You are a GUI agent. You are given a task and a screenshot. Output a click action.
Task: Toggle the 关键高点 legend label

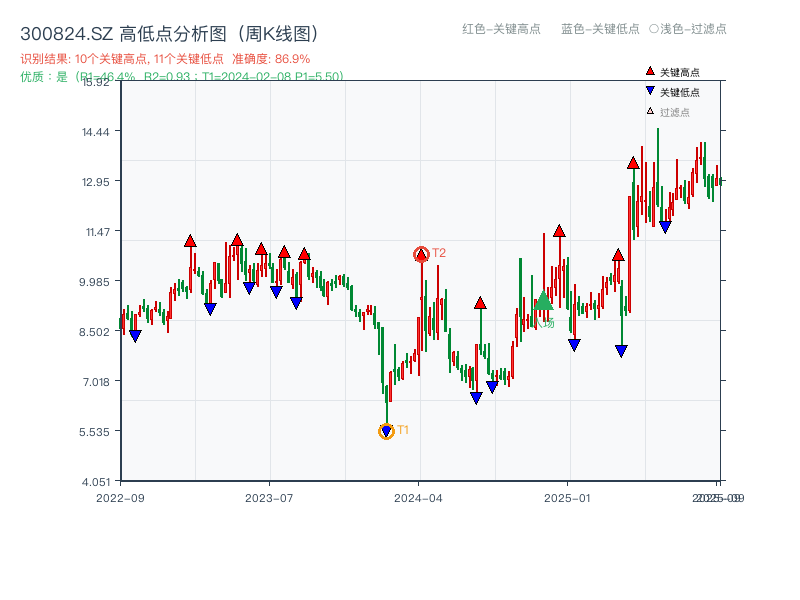(x=680, y=72)
